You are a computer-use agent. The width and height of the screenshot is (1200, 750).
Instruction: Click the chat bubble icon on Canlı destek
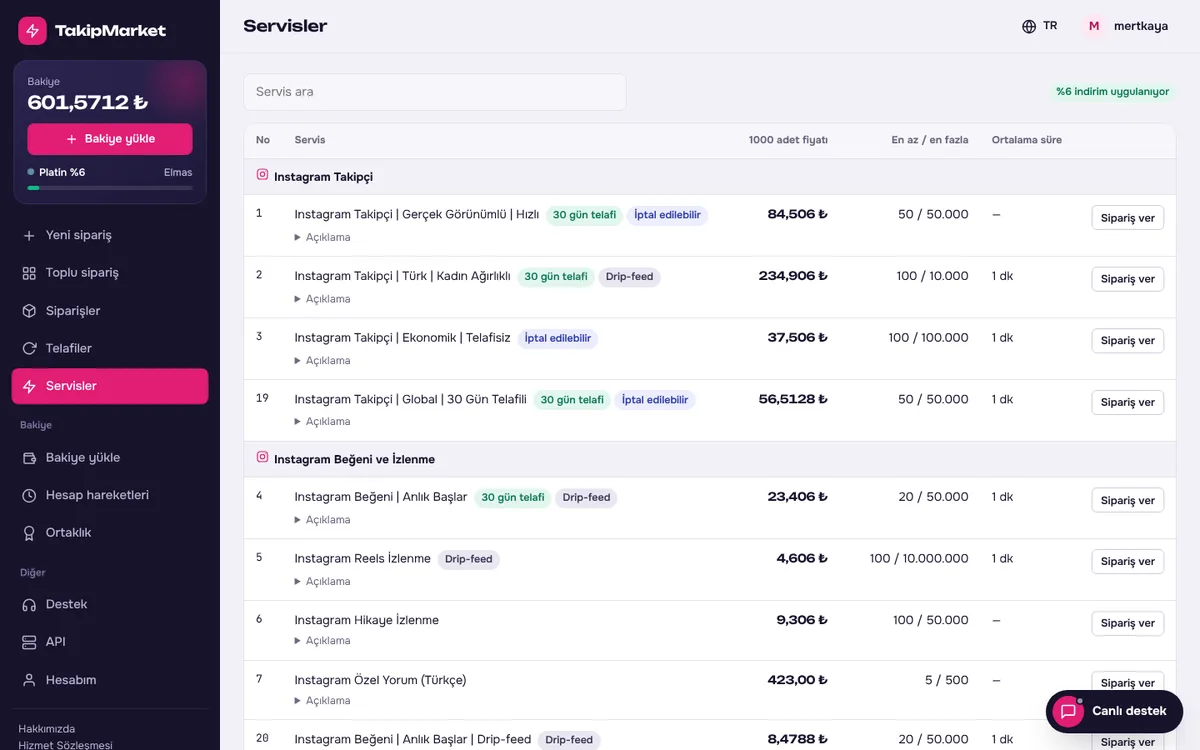coord(1068,711)
